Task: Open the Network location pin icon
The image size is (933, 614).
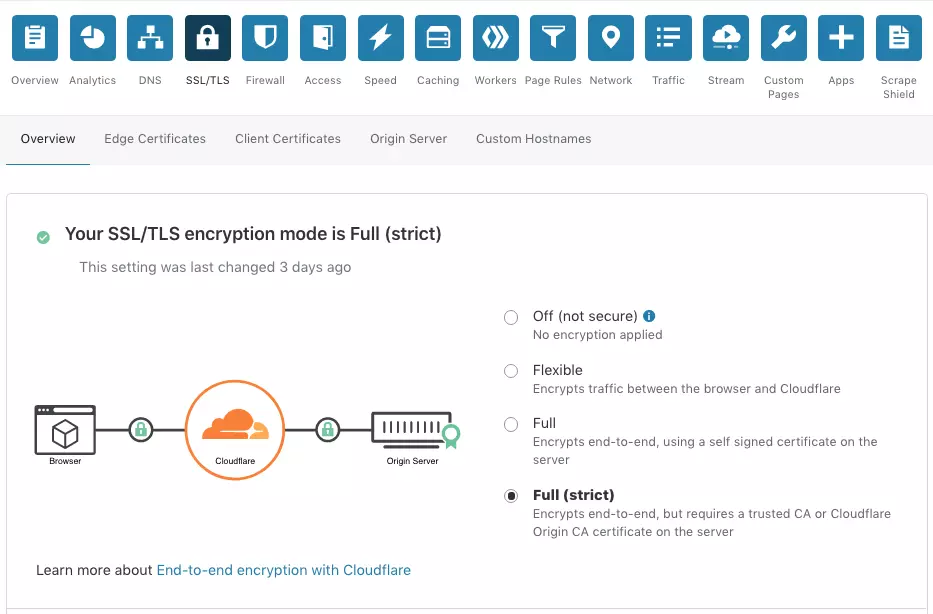Action: [x=611, y=38]
